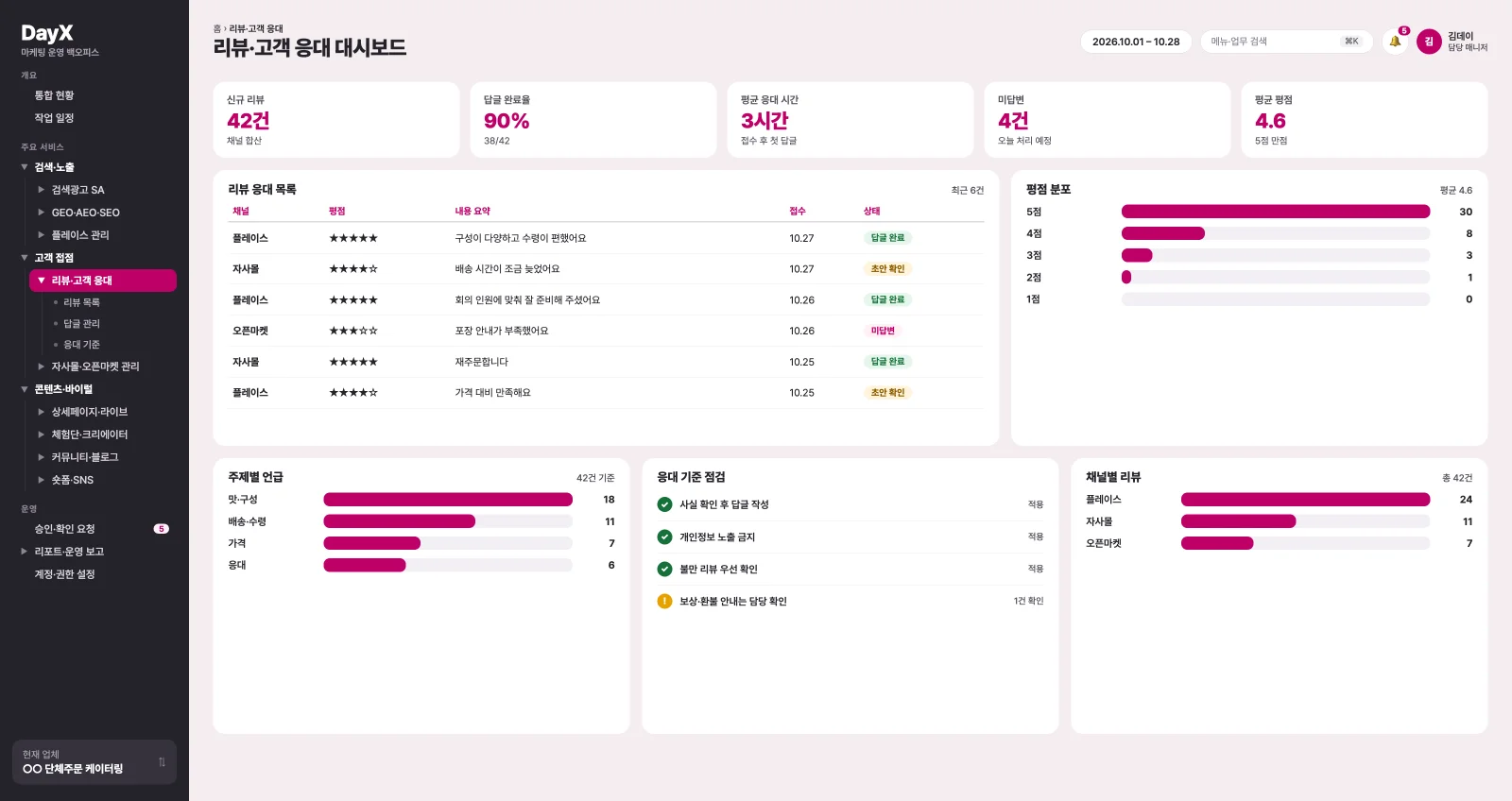Expand 자사몰·오픈마켓 관리 item
The width and height of the screenshot is (1512, 801).
click(x=42, y=366)
